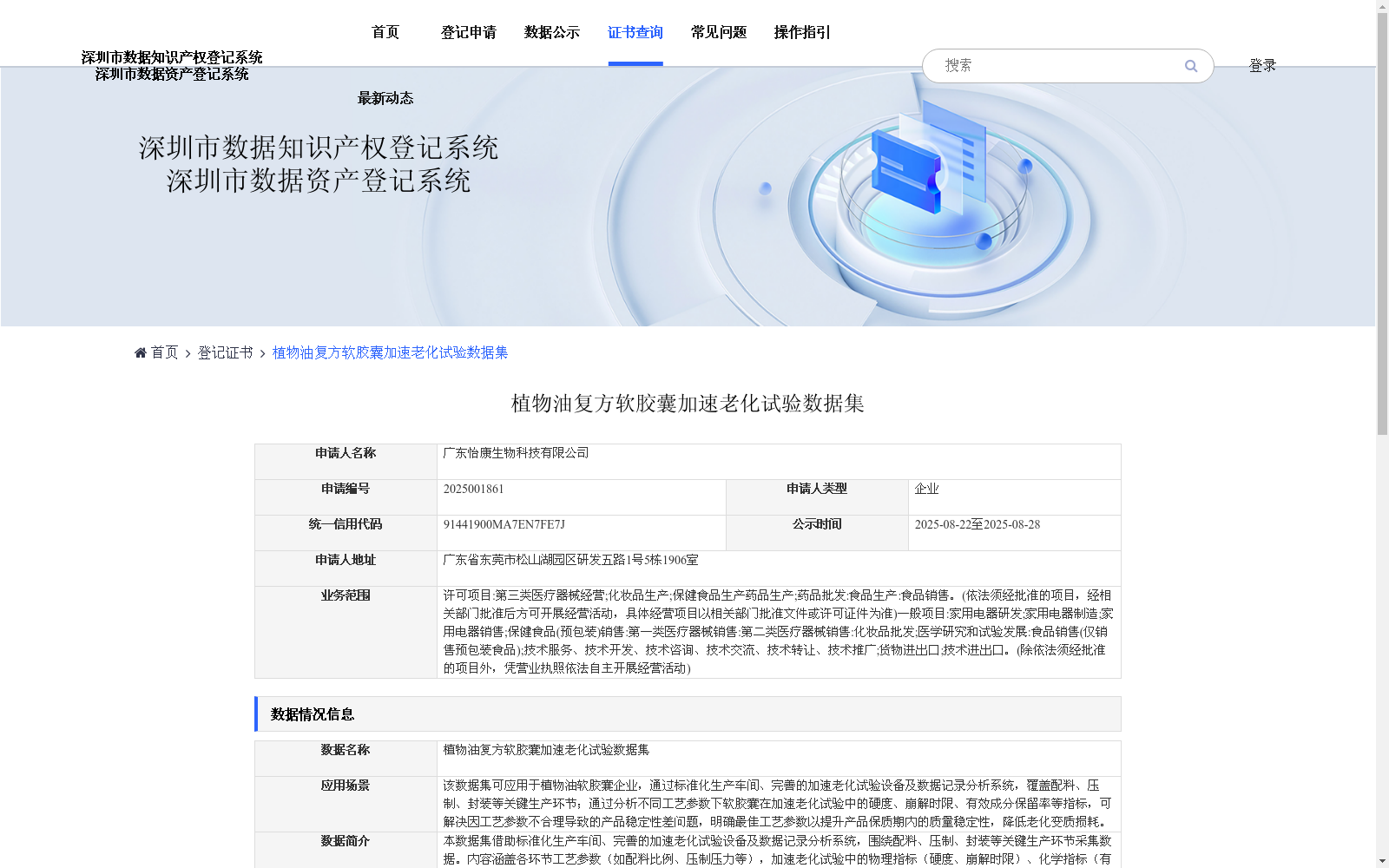Click the scrollbar up arrow
1389x868 pixels.
(x=1382, y=6)
